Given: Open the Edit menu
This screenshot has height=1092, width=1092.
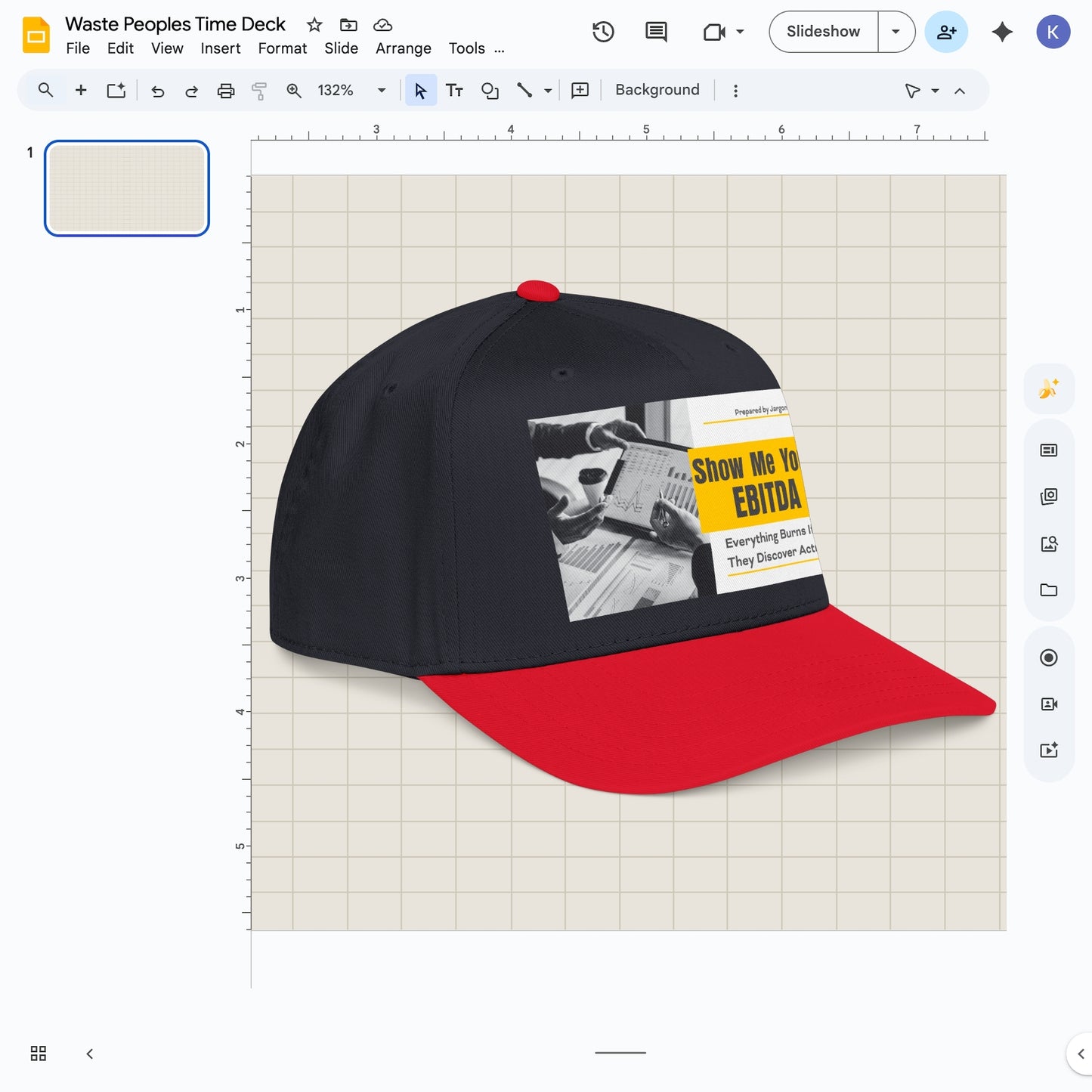Looking at the screenshot, I should click(x=120, y=48).
